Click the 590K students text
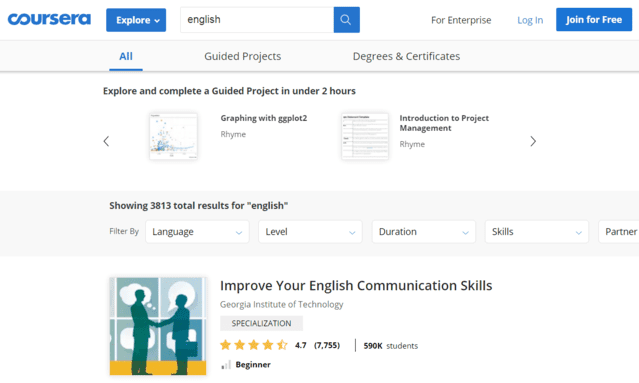The height and width of the screenshot is (383, 639). (x=390, y=346)
